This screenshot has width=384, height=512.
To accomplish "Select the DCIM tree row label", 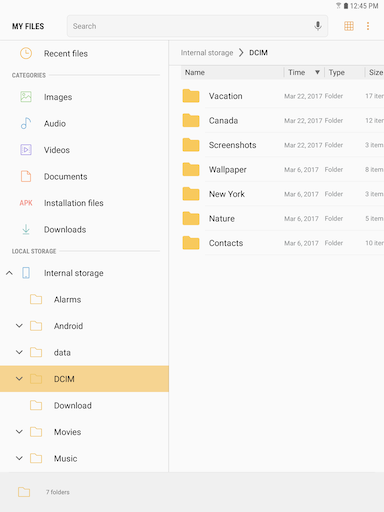I will (64, 379).
